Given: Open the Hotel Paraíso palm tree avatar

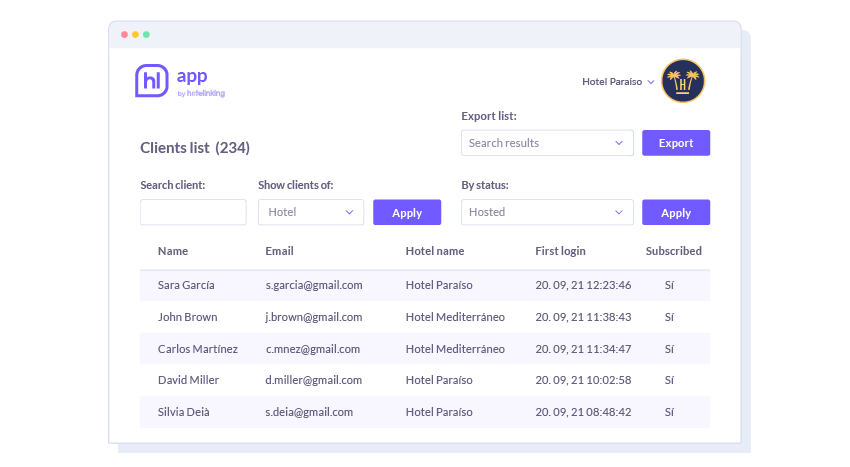Looking at the screenshot, I should [x=682, y=81].
